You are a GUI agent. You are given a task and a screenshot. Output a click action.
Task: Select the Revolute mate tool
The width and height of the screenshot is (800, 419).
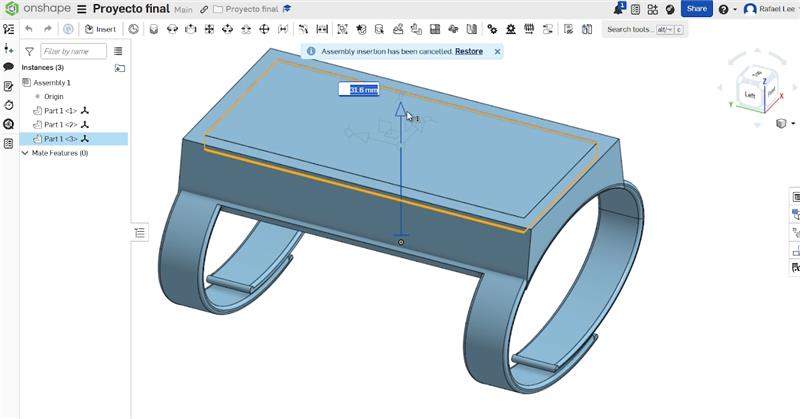tap(172, 29)
